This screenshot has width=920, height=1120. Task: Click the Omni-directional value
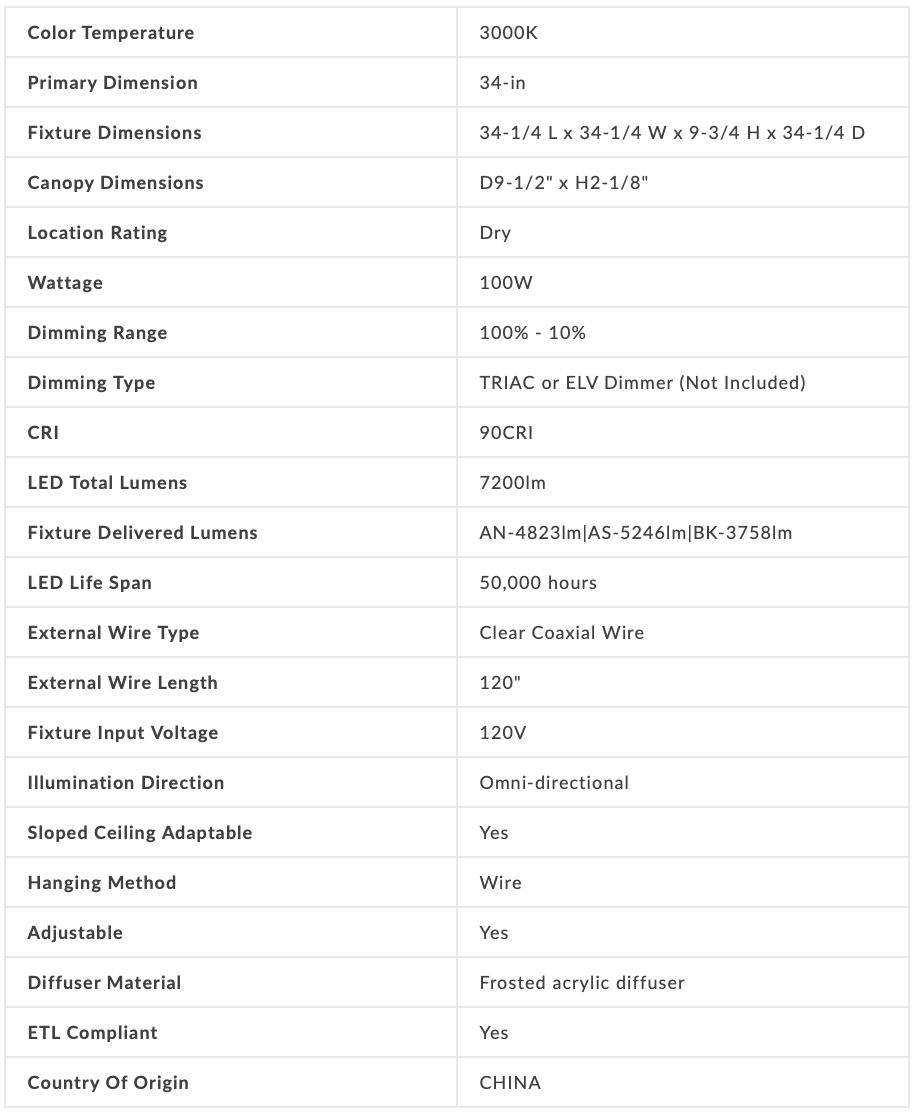pyautogui.click(x=554, y=783)
